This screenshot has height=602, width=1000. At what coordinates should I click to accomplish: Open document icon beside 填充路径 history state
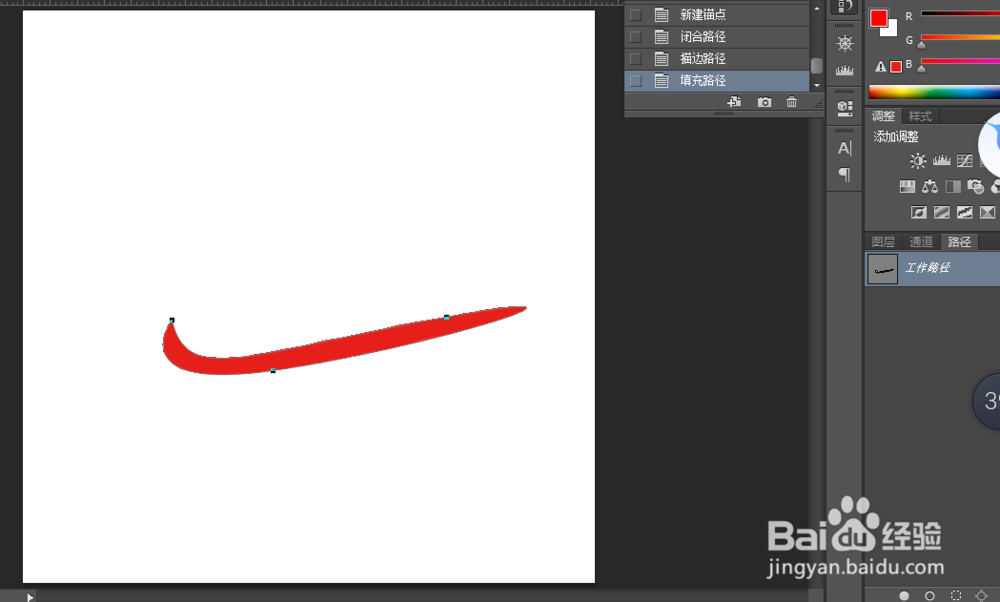[x=662, y=80]
